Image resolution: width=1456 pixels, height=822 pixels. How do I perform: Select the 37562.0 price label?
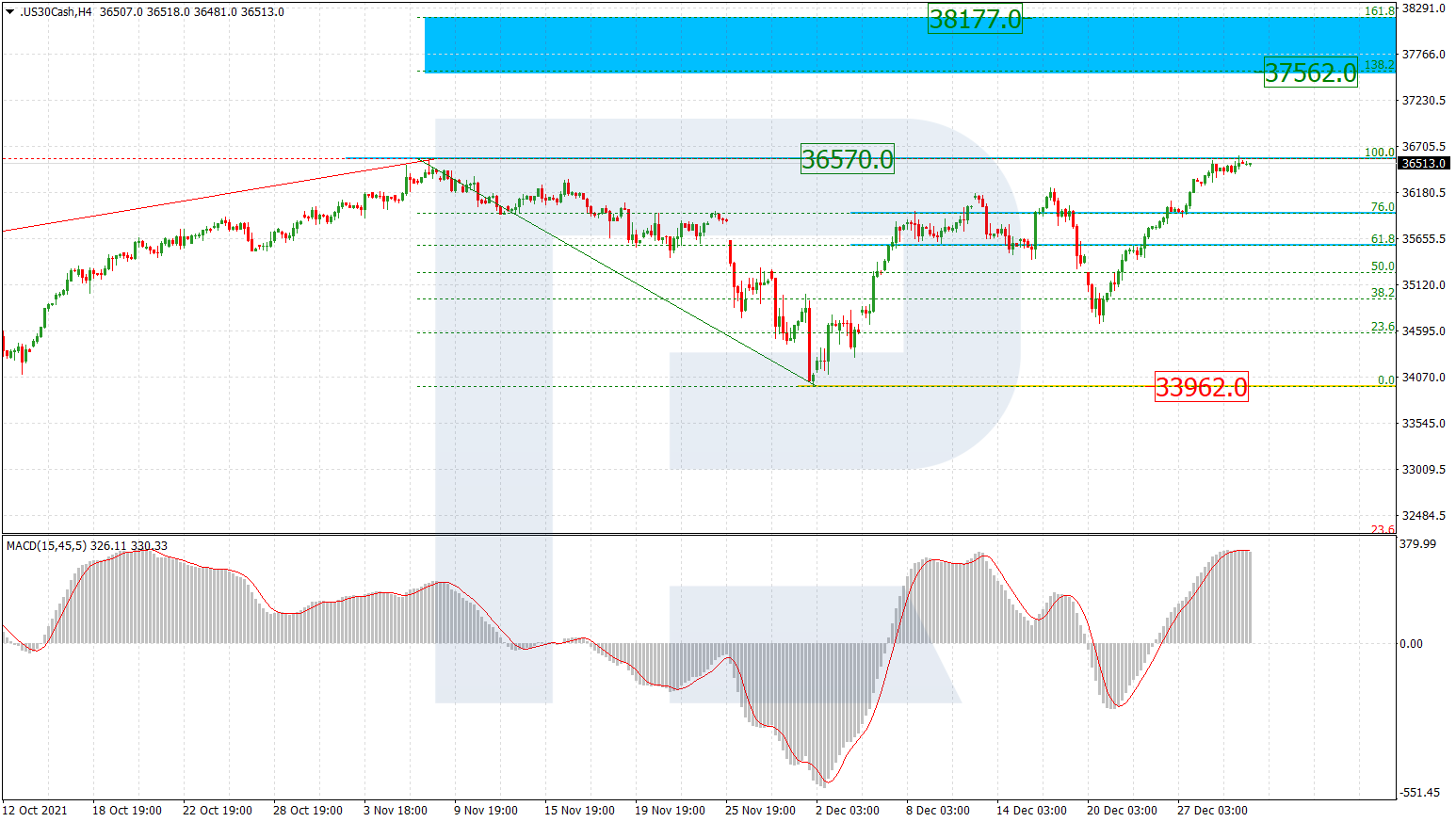tap(1310, 73)
